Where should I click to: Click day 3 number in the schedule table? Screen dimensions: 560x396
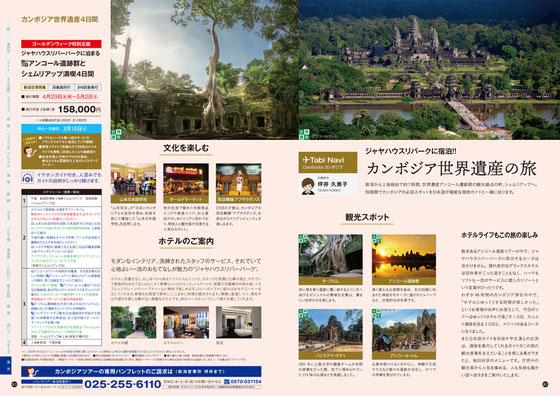24,304
